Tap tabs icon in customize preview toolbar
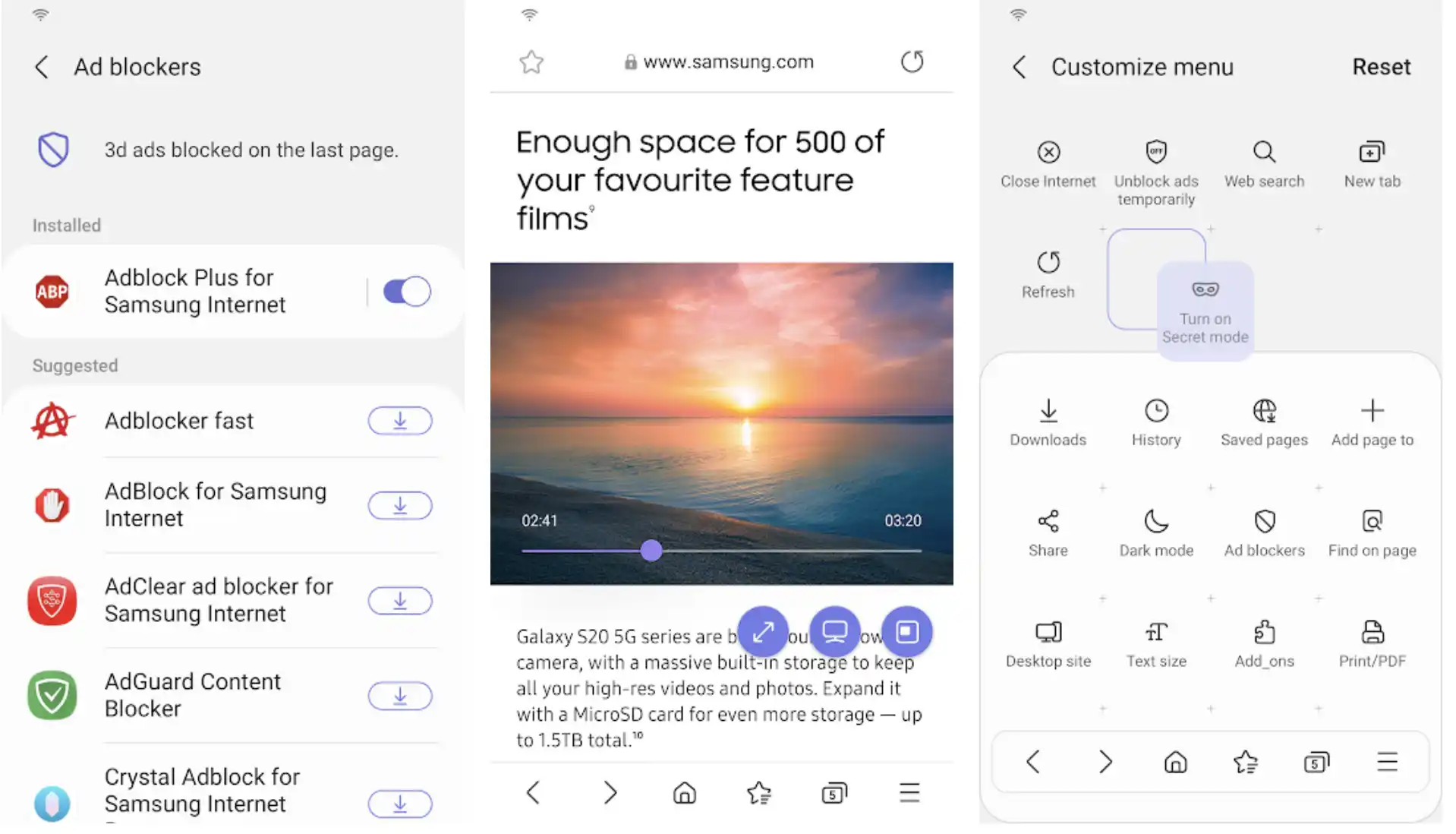Image resolution: width=1456 pixels, height=834 pixels. 1317,762
